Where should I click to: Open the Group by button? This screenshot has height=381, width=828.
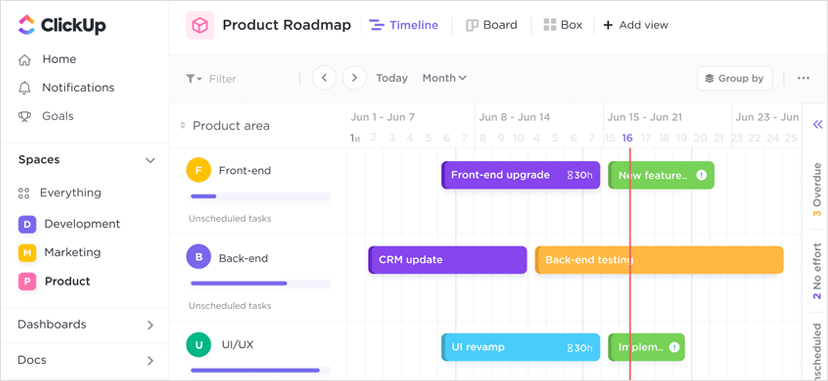(735, 79)
